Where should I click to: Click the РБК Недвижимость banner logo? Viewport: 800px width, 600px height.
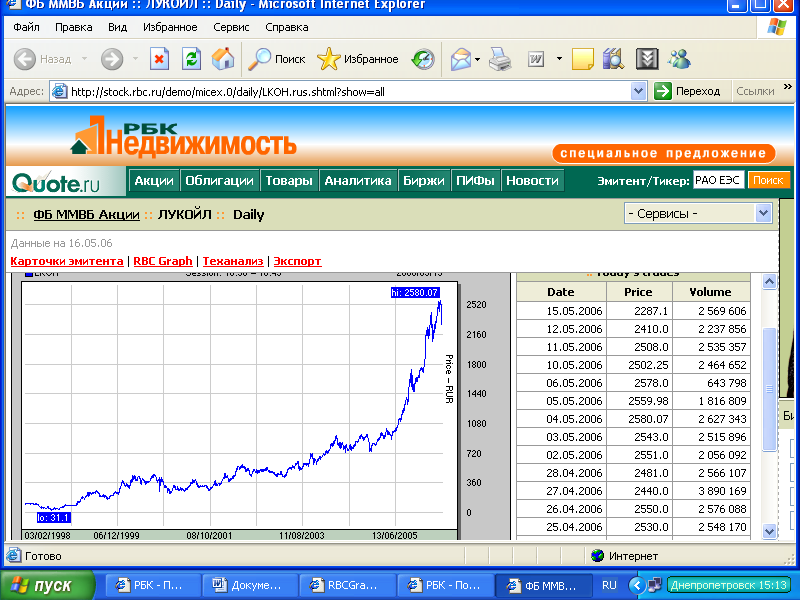[x=184, y=135]
